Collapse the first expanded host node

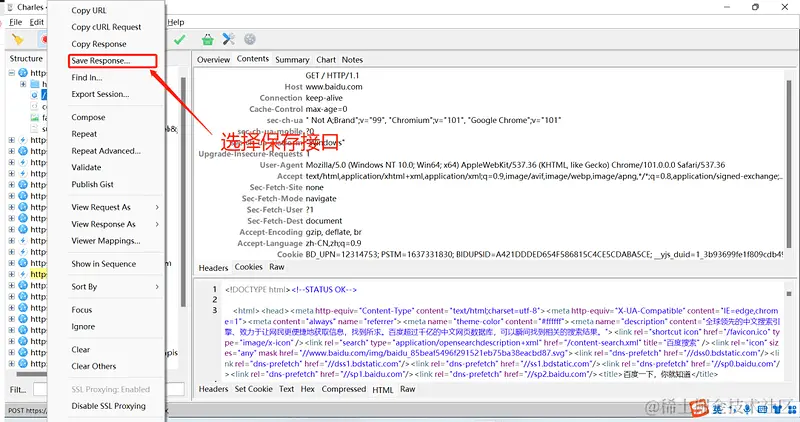click(x=11, y=73)
